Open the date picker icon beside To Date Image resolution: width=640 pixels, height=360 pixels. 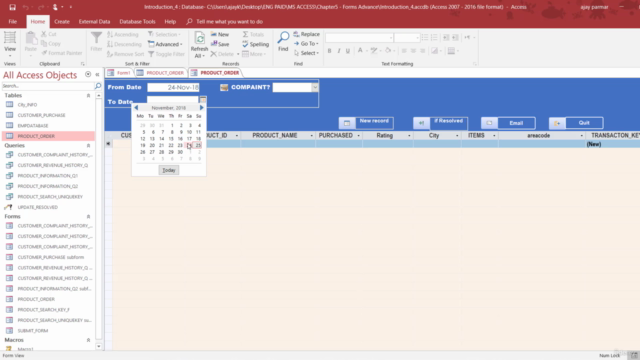tap(203, 99)
